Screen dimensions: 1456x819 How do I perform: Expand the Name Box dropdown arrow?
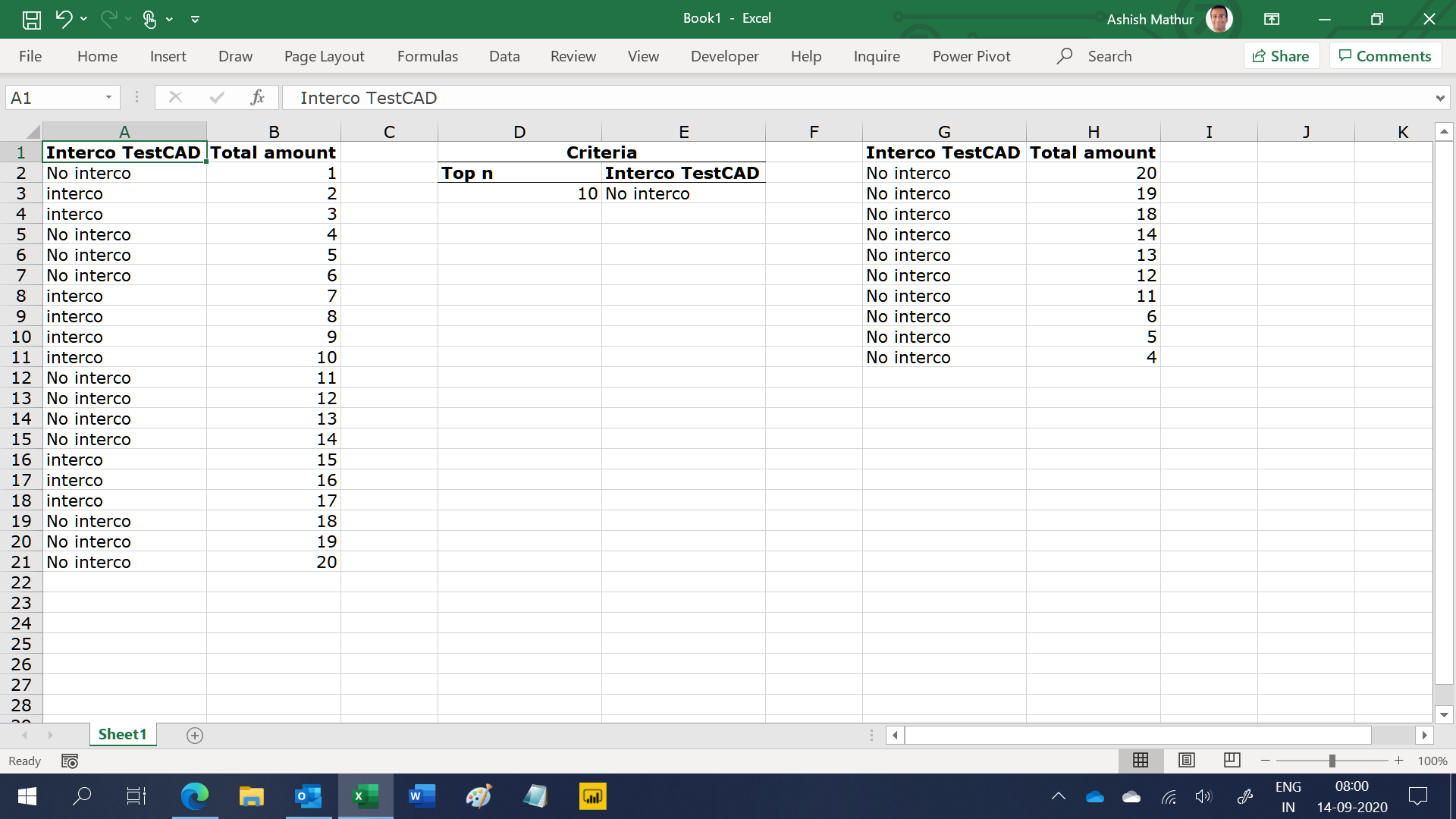point(108,98)
